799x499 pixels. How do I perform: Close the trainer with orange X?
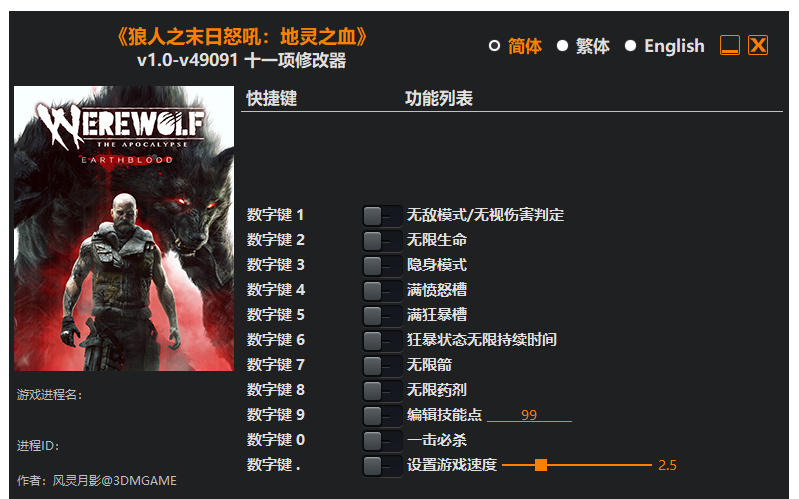pyautogui.click(x=758, y=45)
